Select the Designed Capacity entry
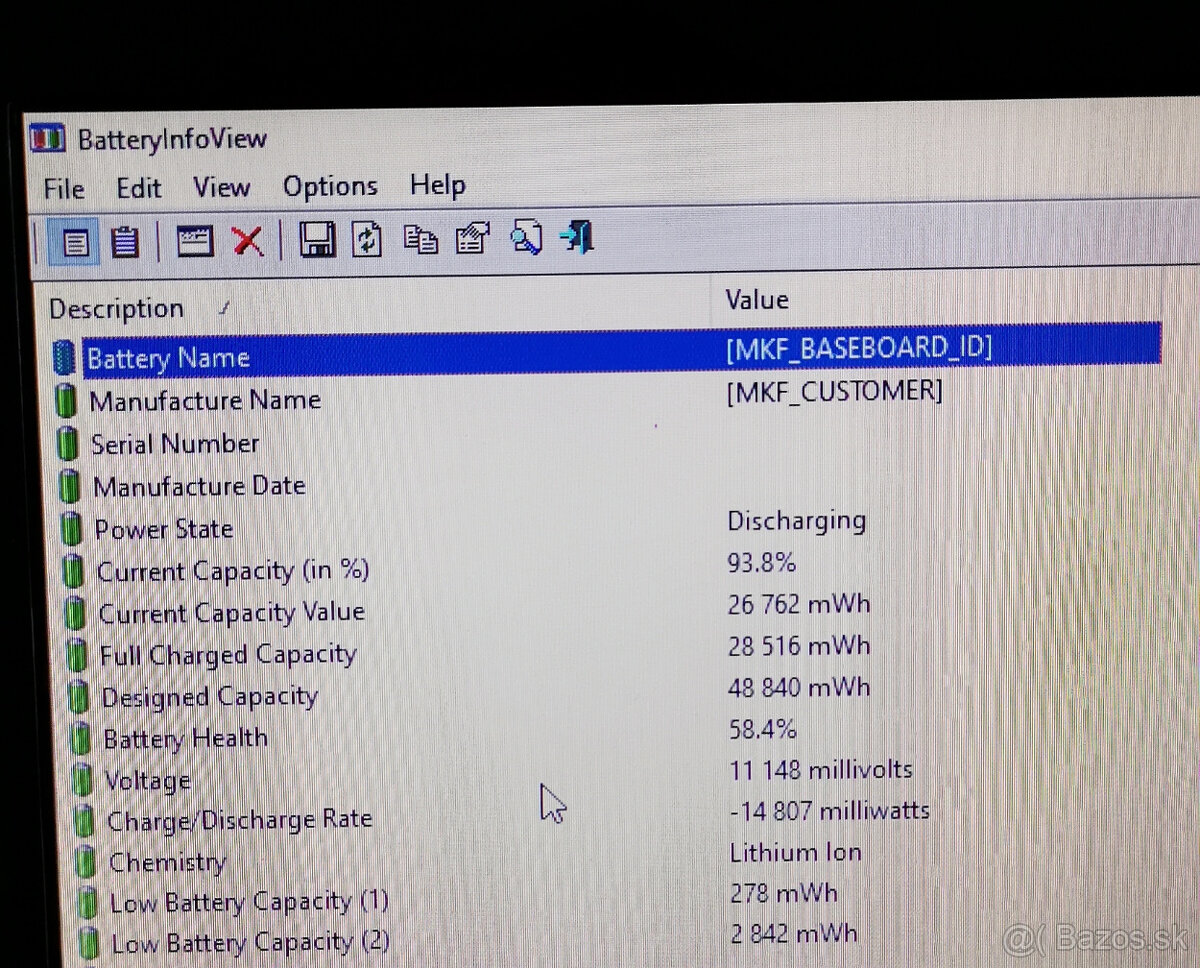 [208, 696]
